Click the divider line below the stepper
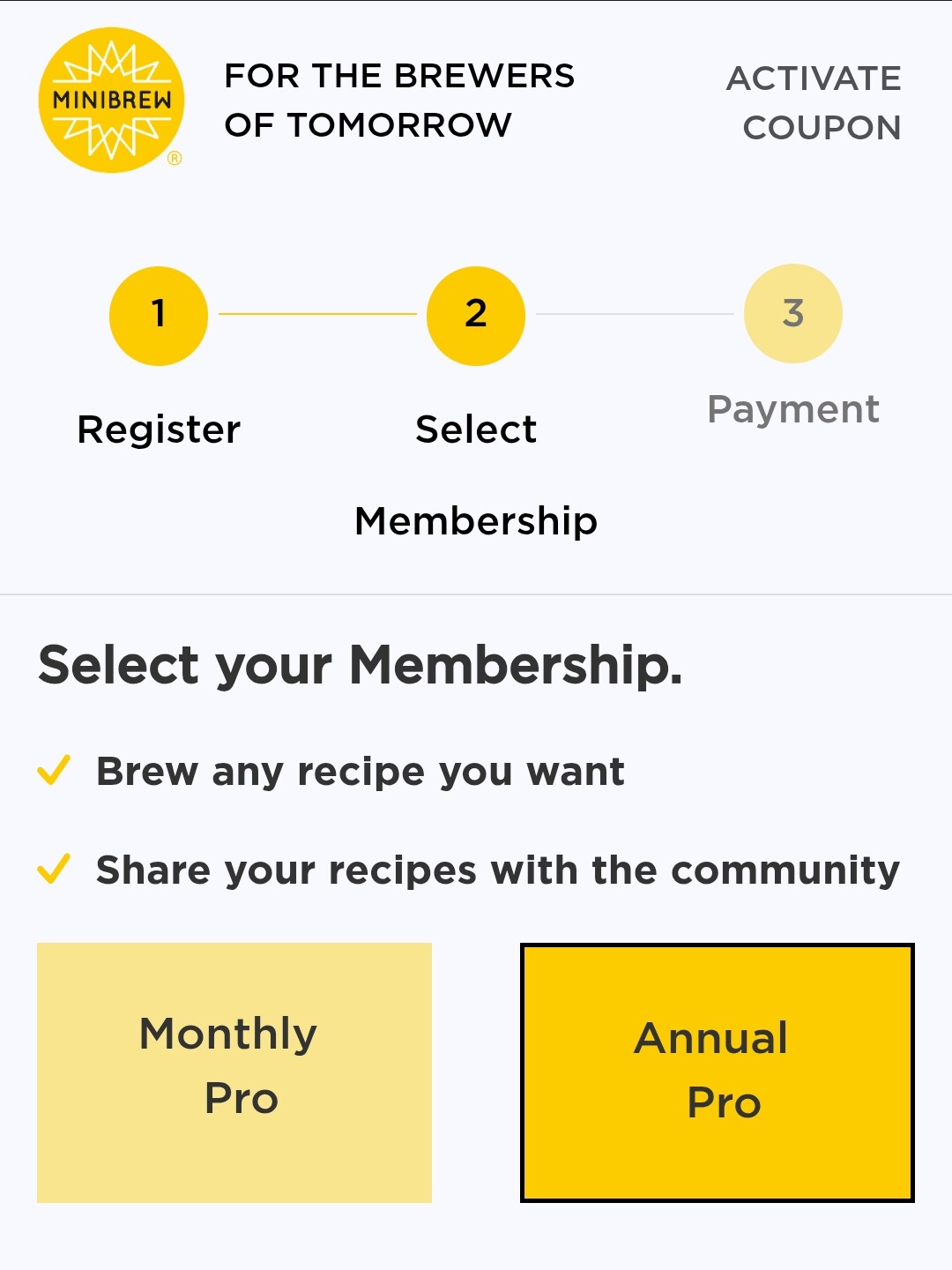 tap(476, 594)
